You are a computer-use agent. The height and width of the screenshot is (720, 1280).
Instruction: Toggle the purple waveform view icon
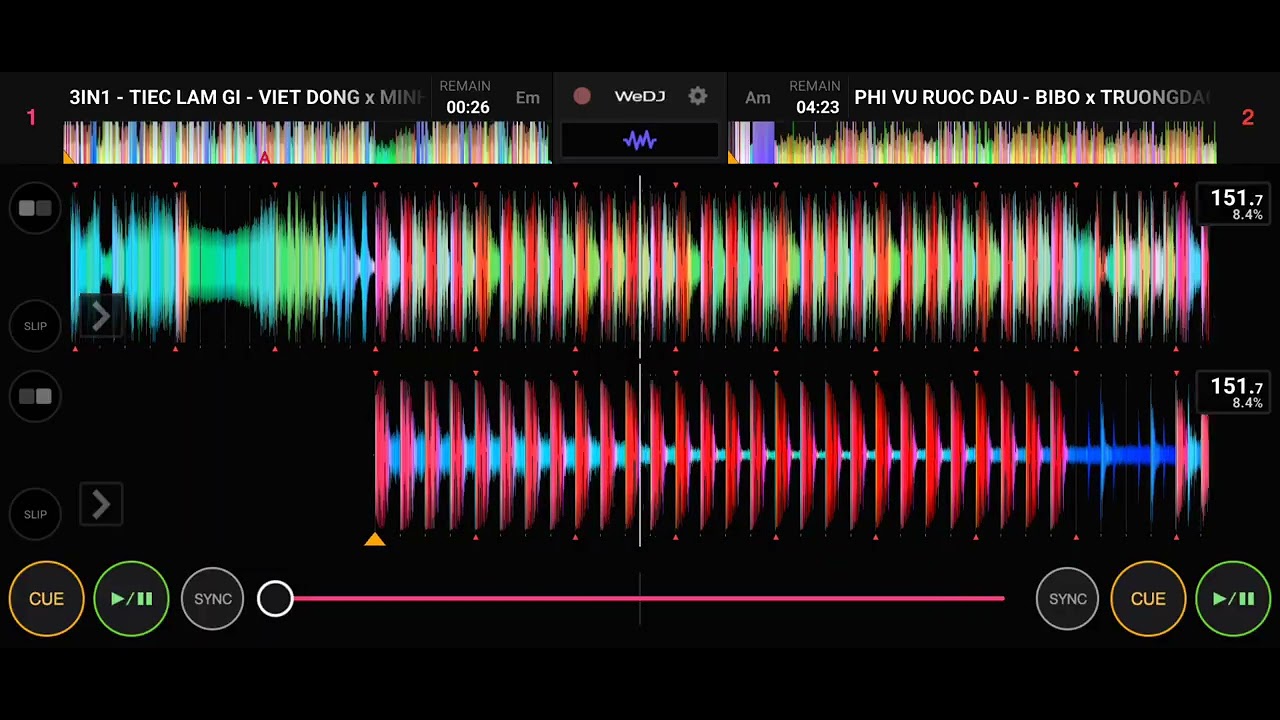[x=640, y=141]
